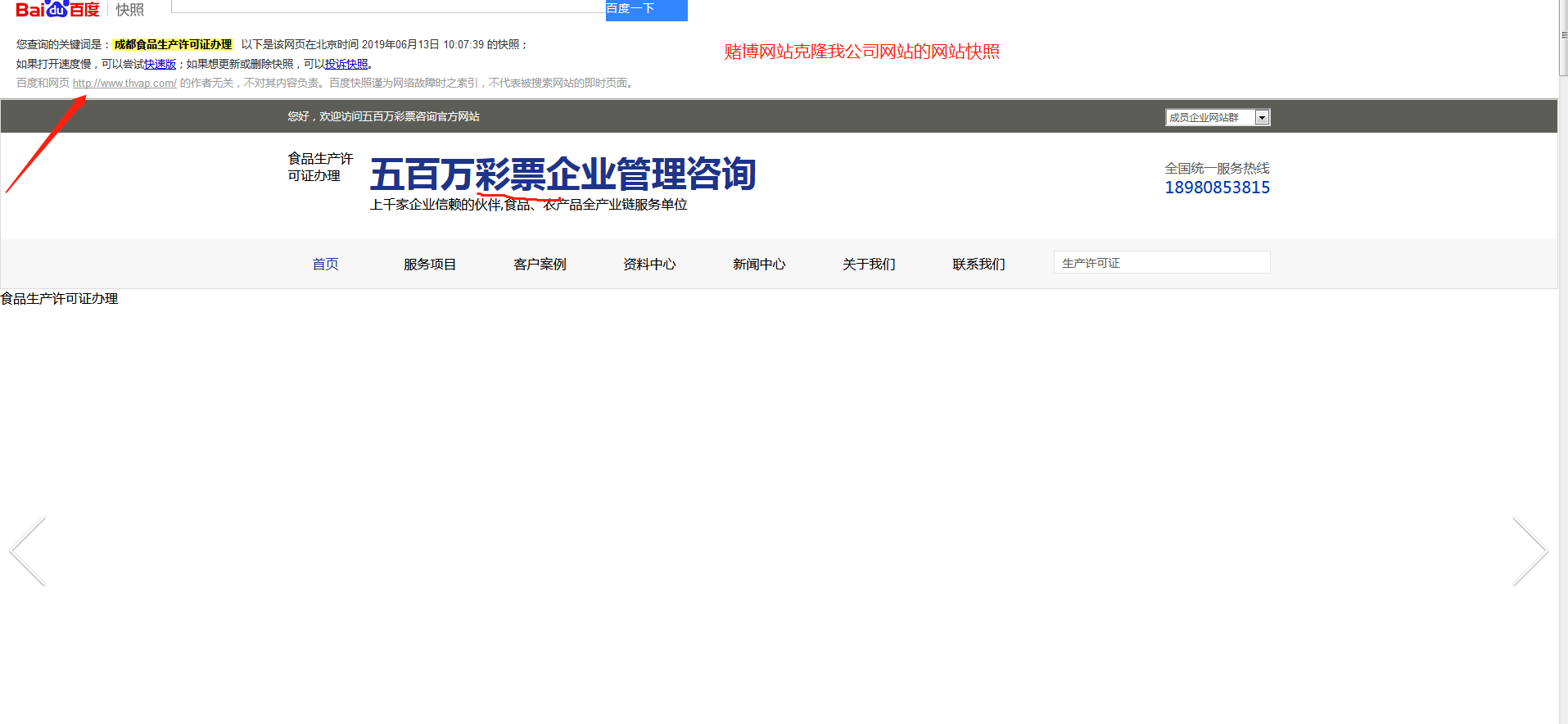Open the 投诉快照 link
The image size is (1568, 724).
point(346,64)
